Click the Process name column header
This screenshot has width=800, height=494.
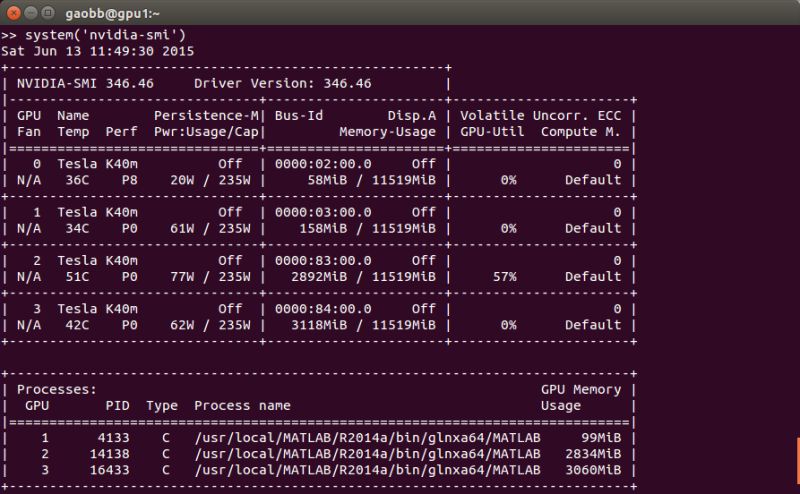pos(242,406)
